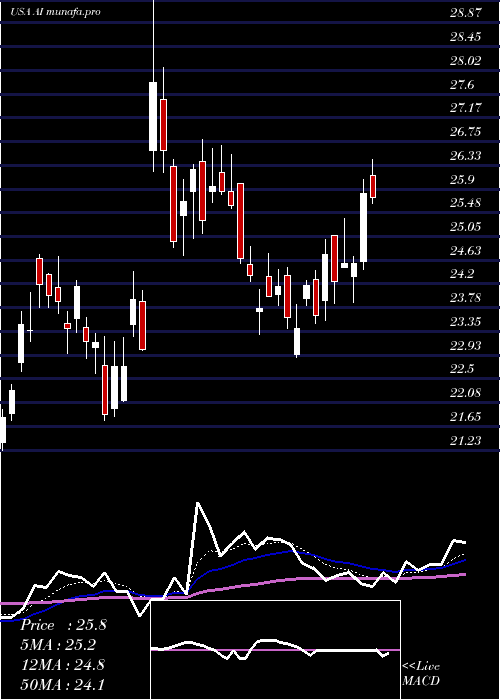Viewport: 500px width, 700px height.
Task: Click the 25.05 price axis label
Action: pos(466,227)
